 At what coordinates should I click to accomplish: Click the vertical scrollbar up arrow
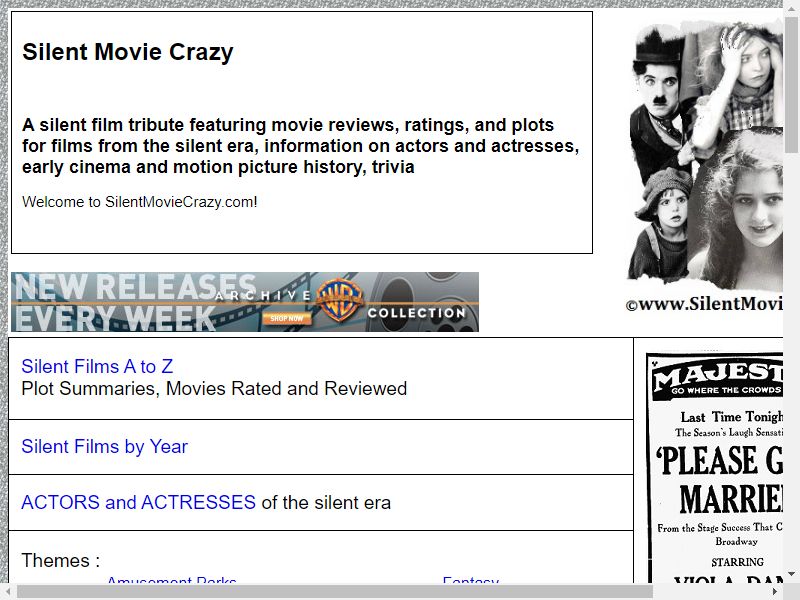[791, 6]
